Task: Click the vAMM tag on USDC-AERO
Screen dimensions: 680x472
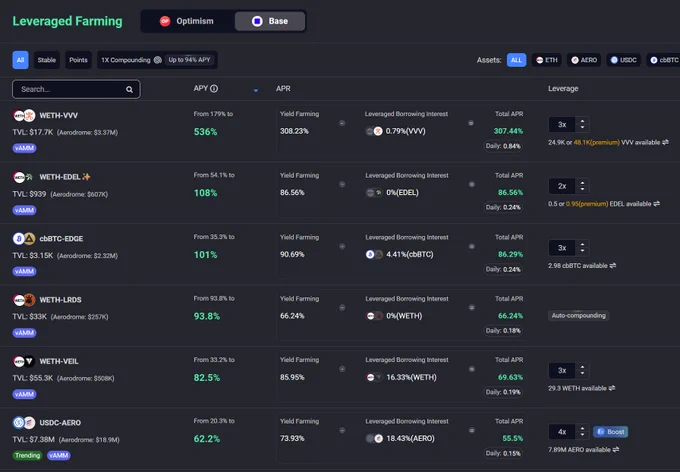Action: click(x=59, y=456)
